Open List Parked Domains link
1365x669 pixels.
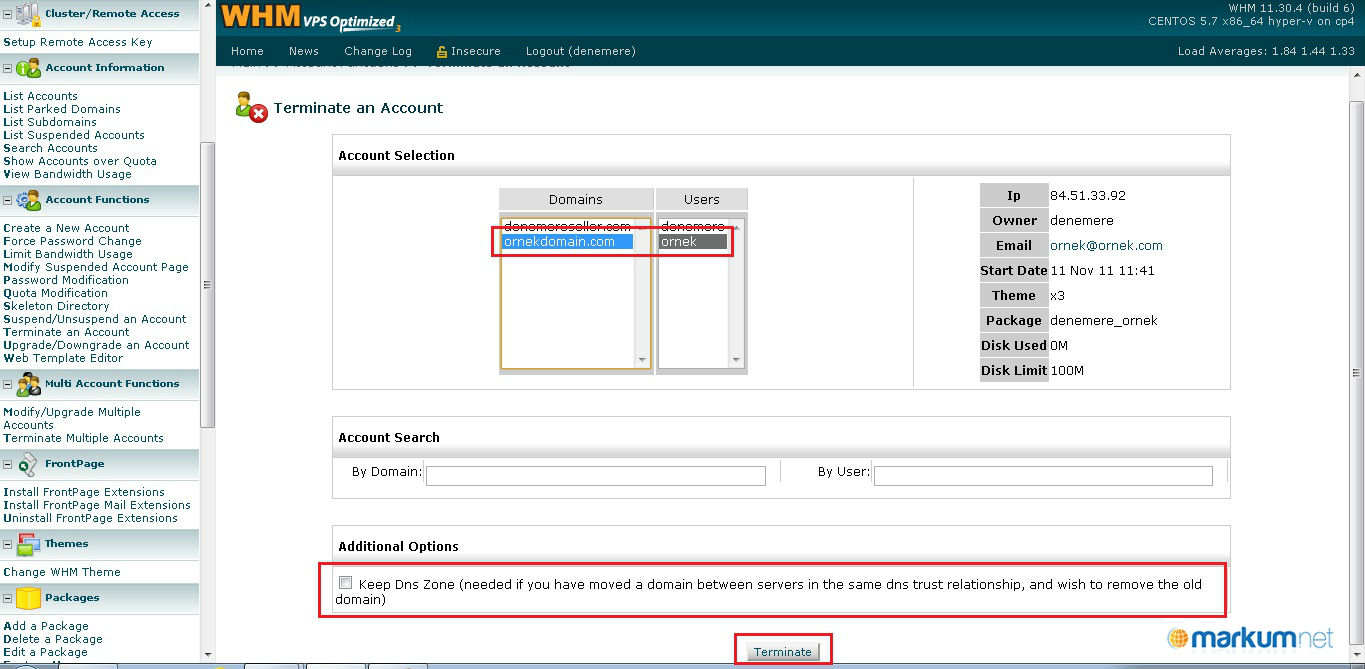tap(62, 109)
